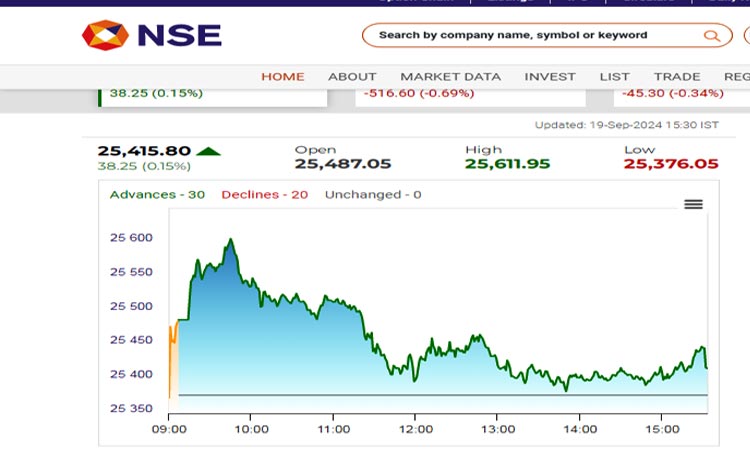Open the TRADE menu
The image size is (750, 450).
coord(677,77)
